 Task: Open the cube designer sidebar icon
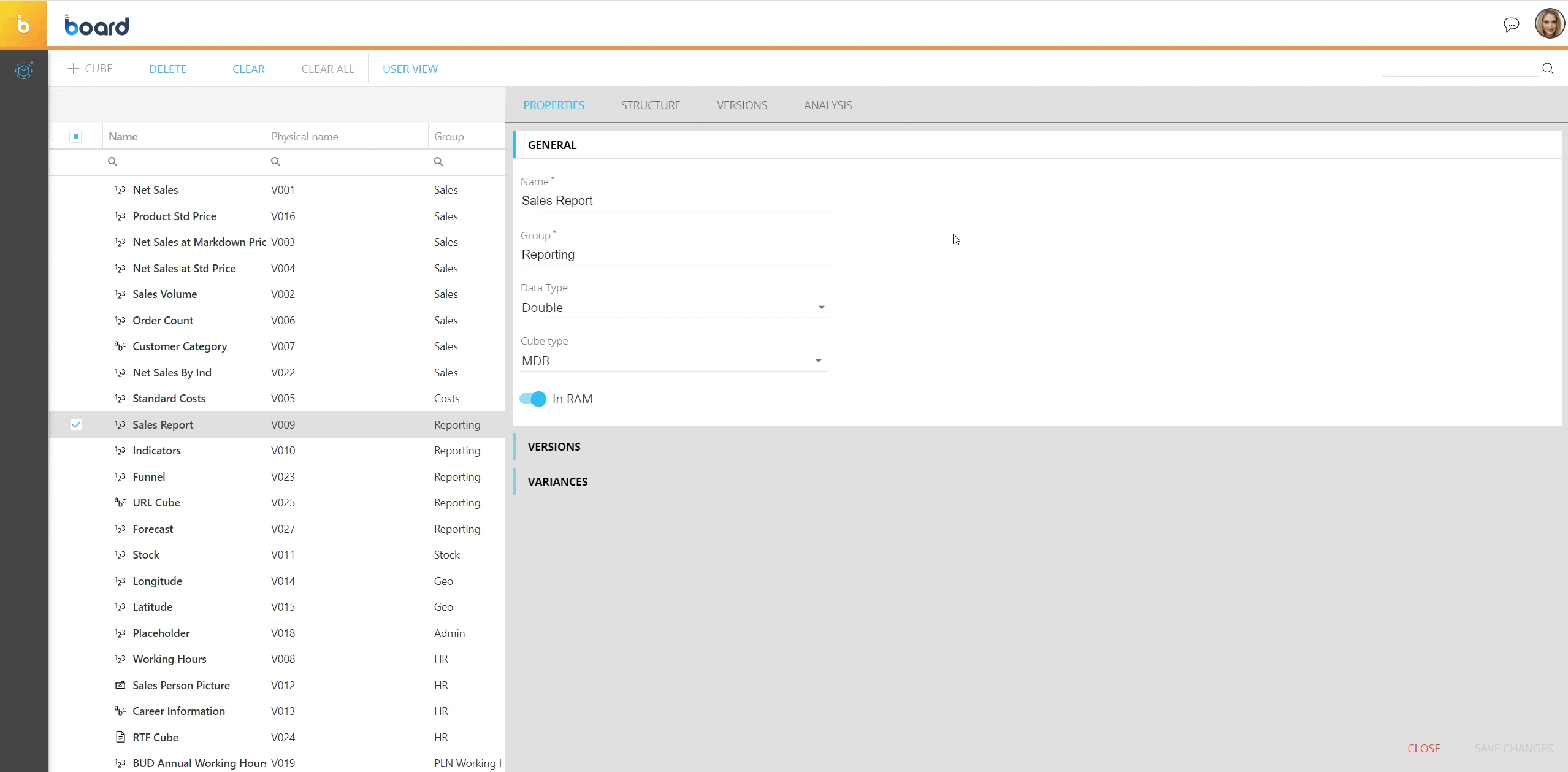(x=24, y=70)
